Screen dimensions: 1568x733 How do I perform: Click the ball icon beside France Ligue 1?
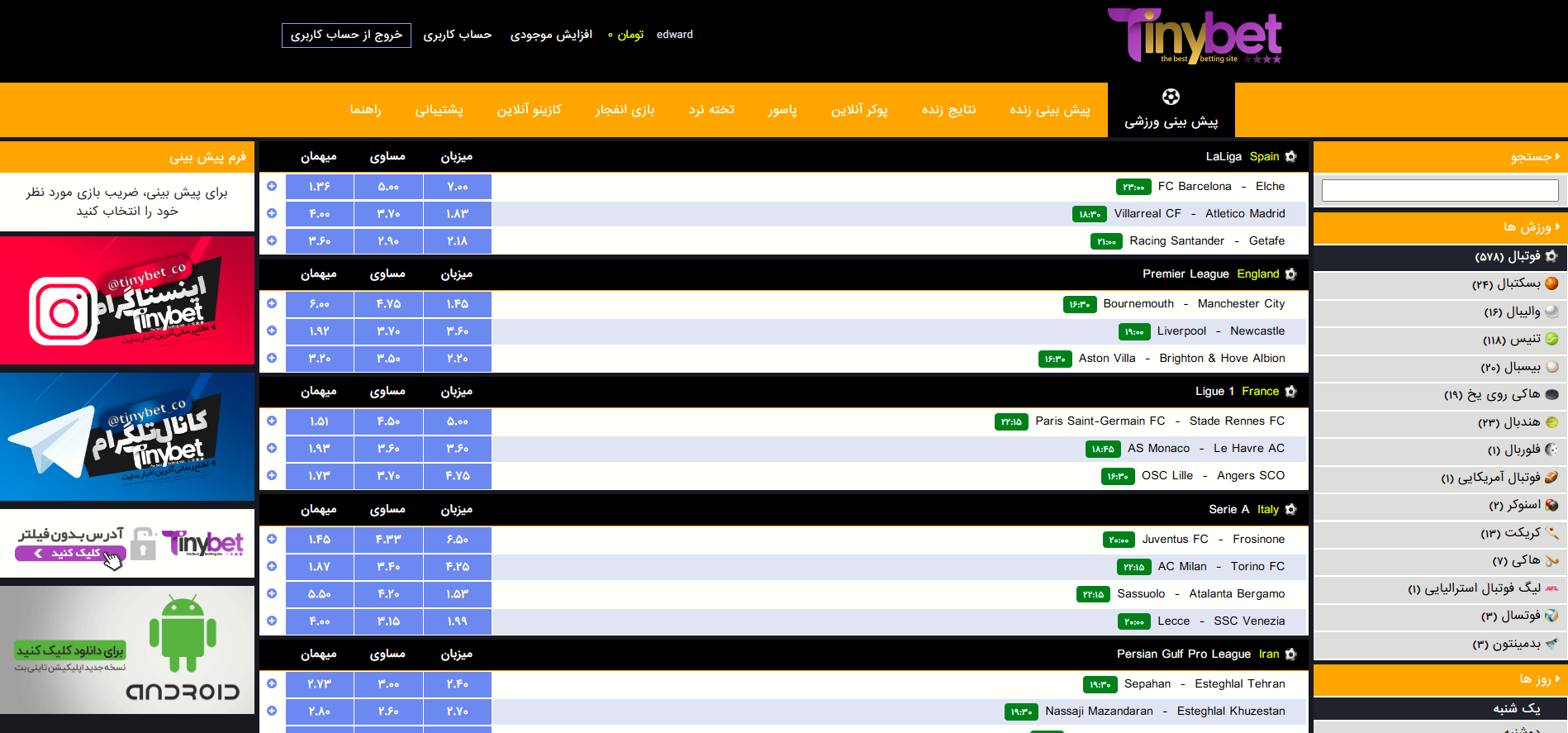tap(1291, 391)
